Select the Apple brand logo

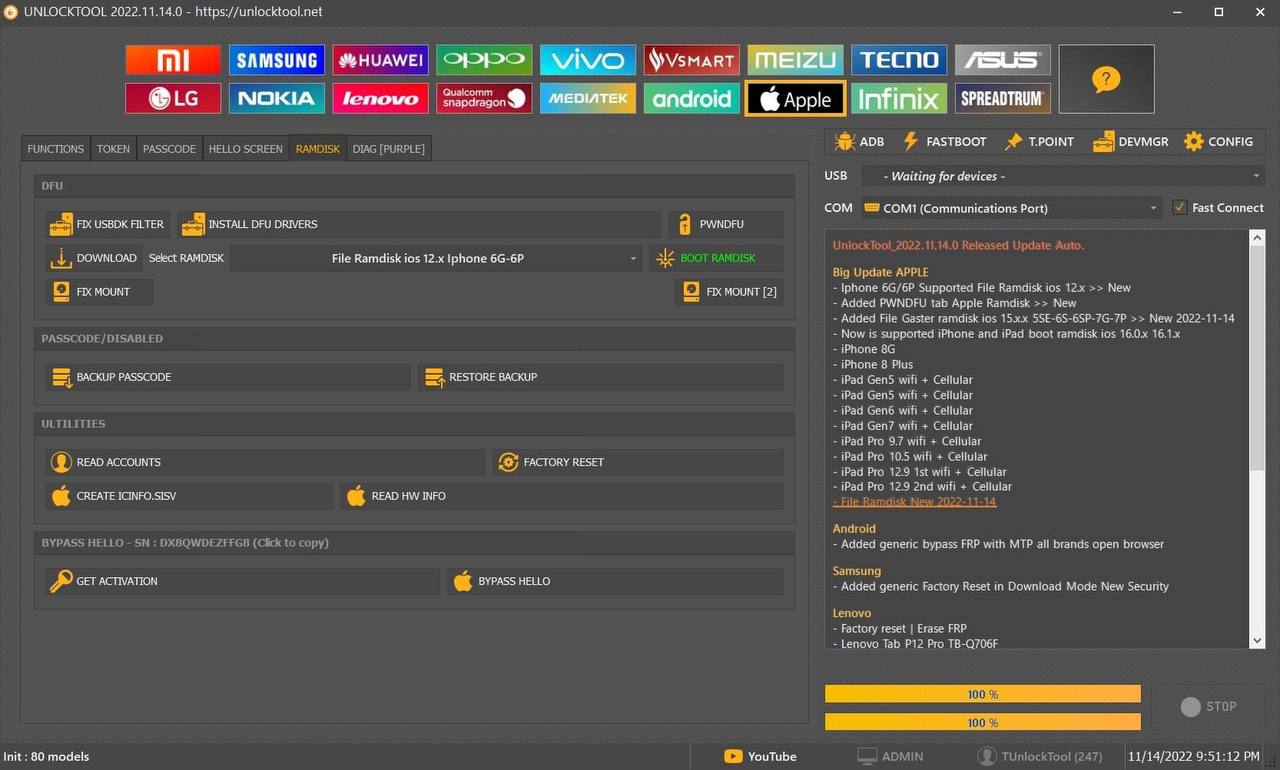(x=795, y=98)
